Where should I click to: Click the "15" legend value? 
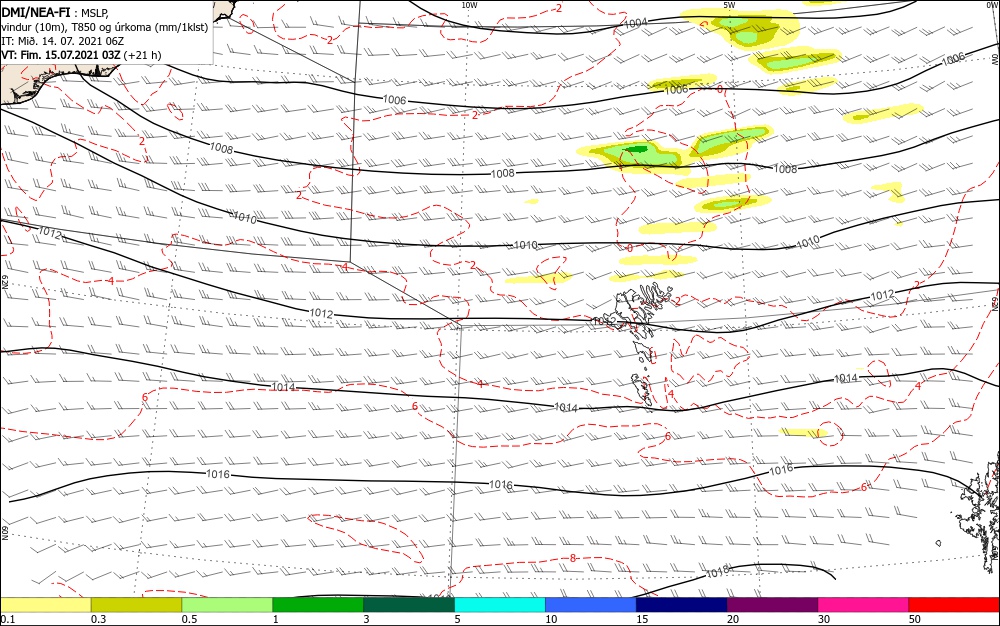[x=642, y=620]
